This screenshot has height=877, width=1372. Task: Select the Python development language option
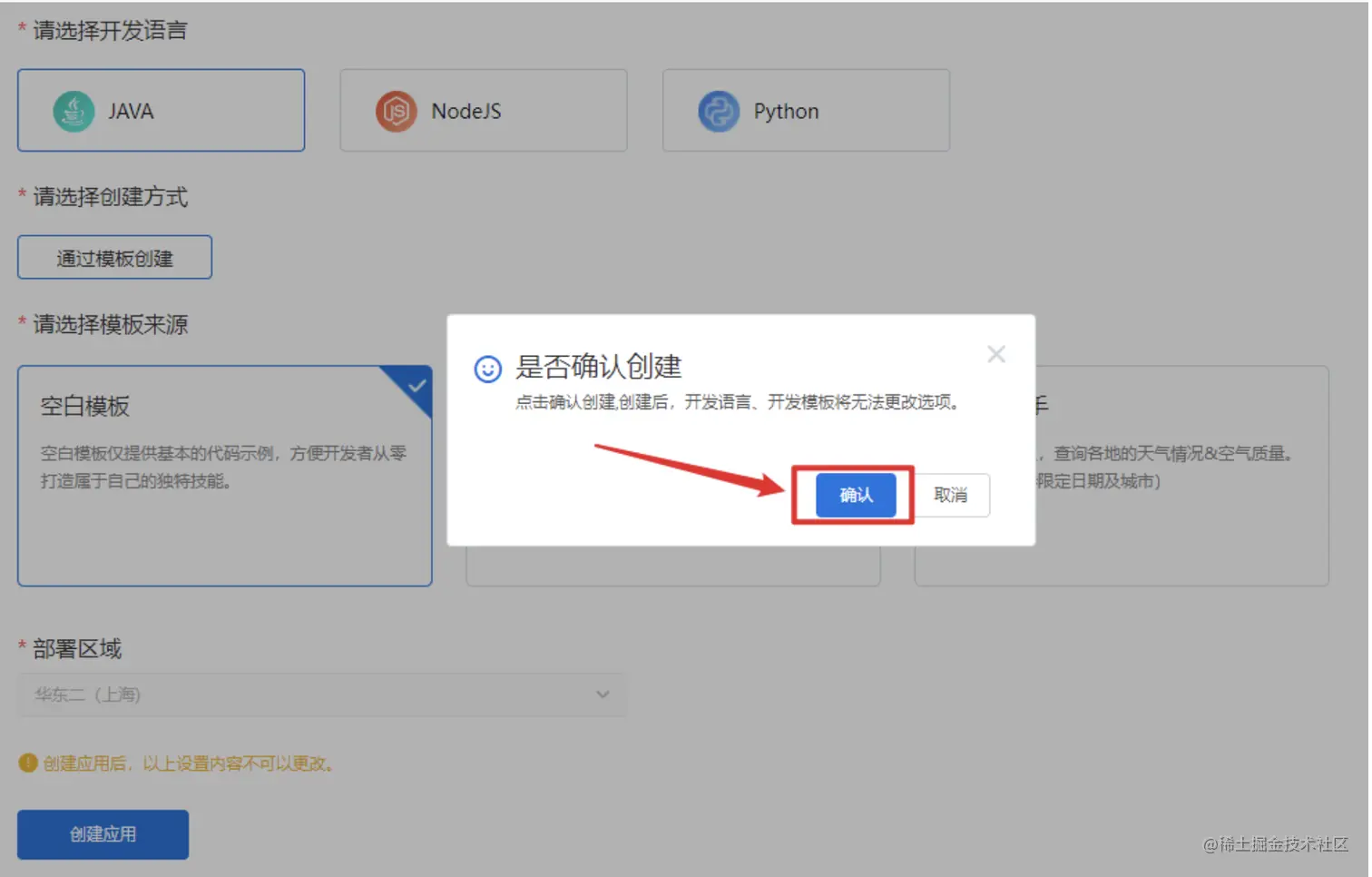[x=805, y=111]
